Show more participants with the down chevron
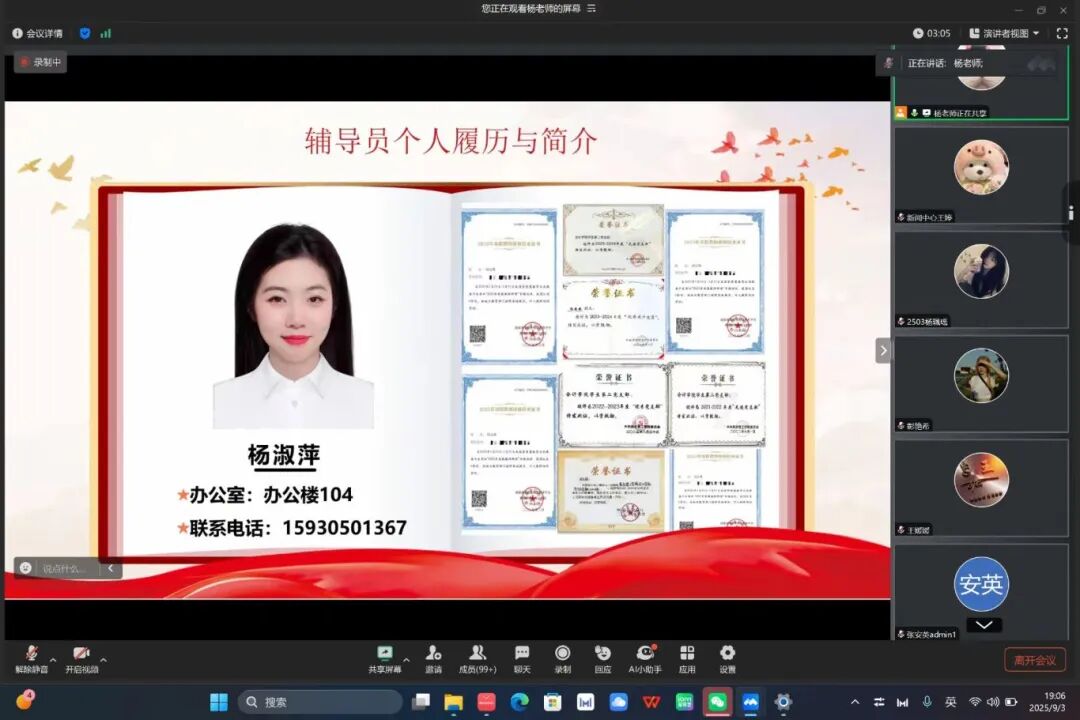1080x720 pixels. [x=984, y=625]
